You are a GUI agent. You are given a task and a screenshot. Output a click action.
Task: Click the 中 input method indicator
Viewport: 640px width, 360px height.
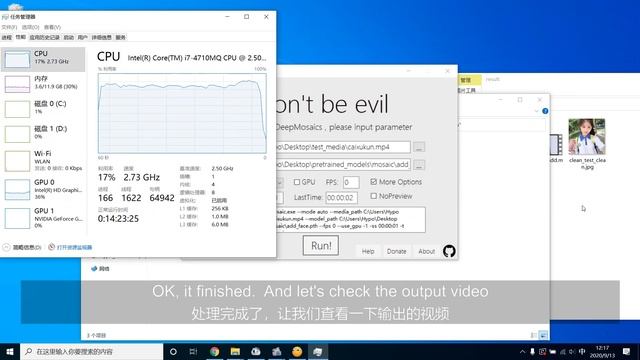point(582,351)
